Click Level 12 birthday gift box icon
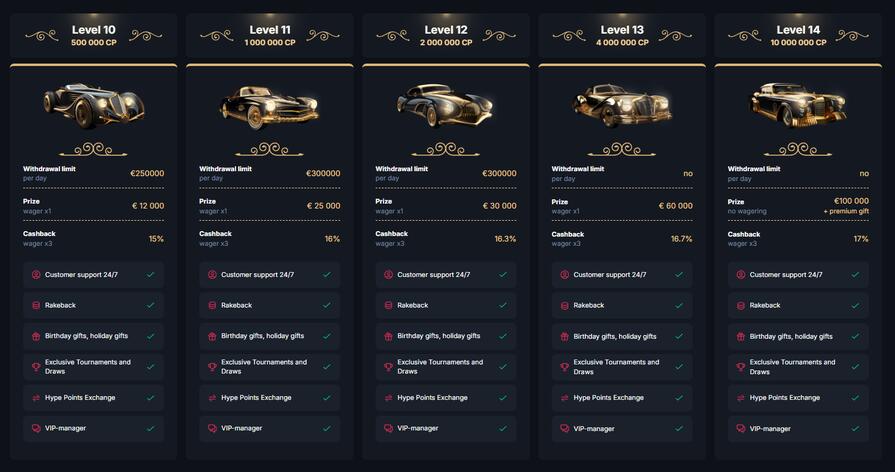 click(x=389, y=336)
